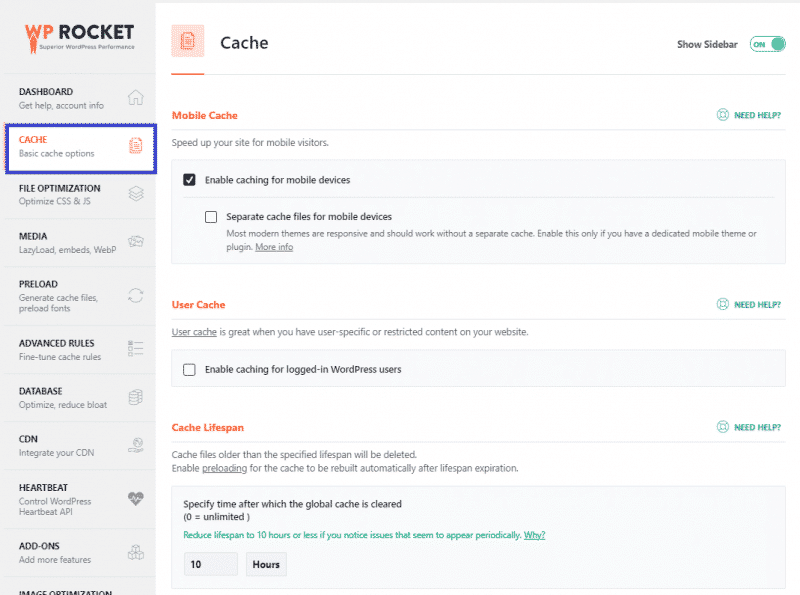Screen dimensions: 800x595
Task: Open the Hours unit dropdown
Action: (x=265, y=564)
